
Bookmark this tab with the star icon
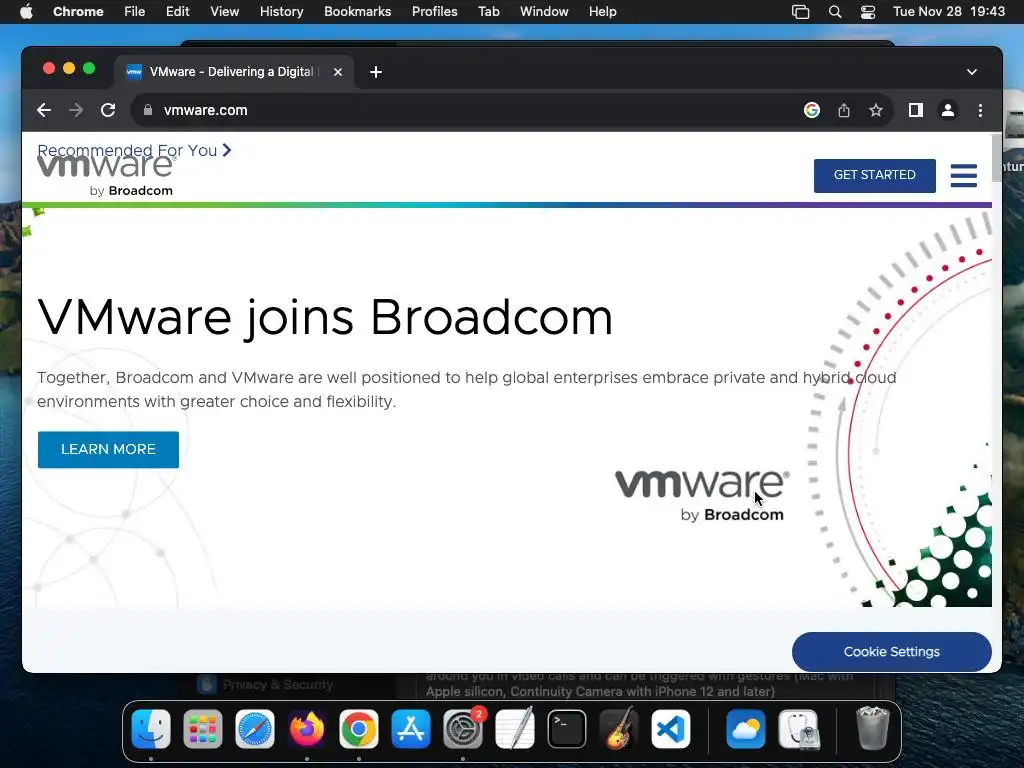[x=876, y=110]
